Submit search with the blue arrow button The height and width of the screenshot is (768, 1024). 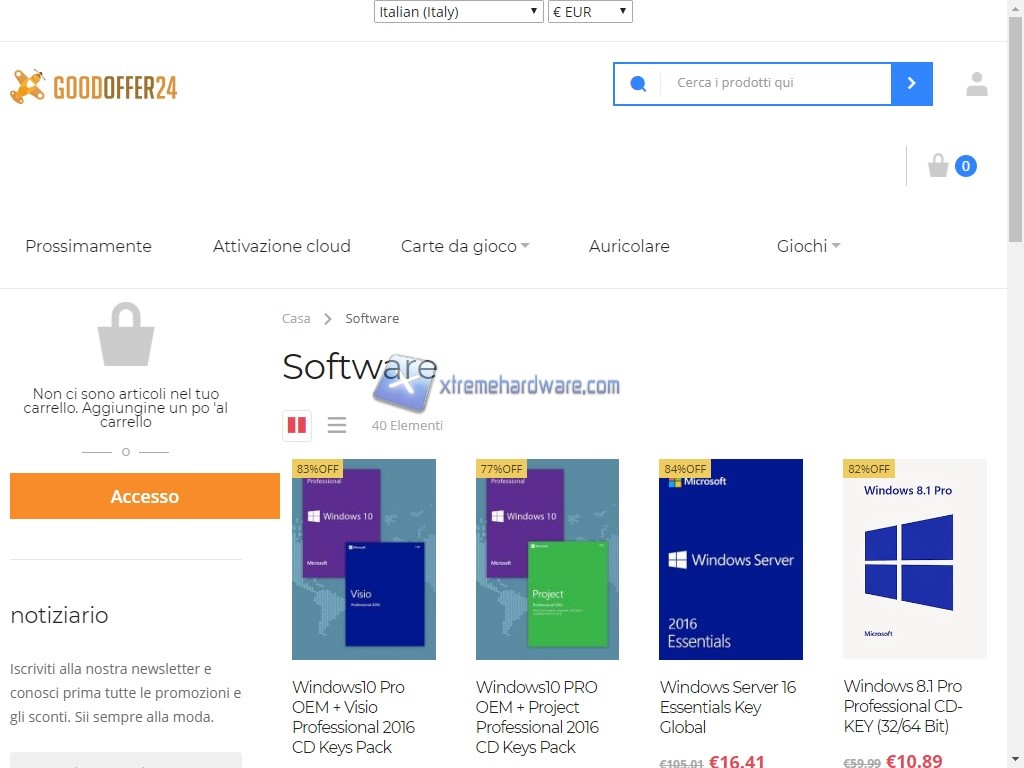coord(911,84)
